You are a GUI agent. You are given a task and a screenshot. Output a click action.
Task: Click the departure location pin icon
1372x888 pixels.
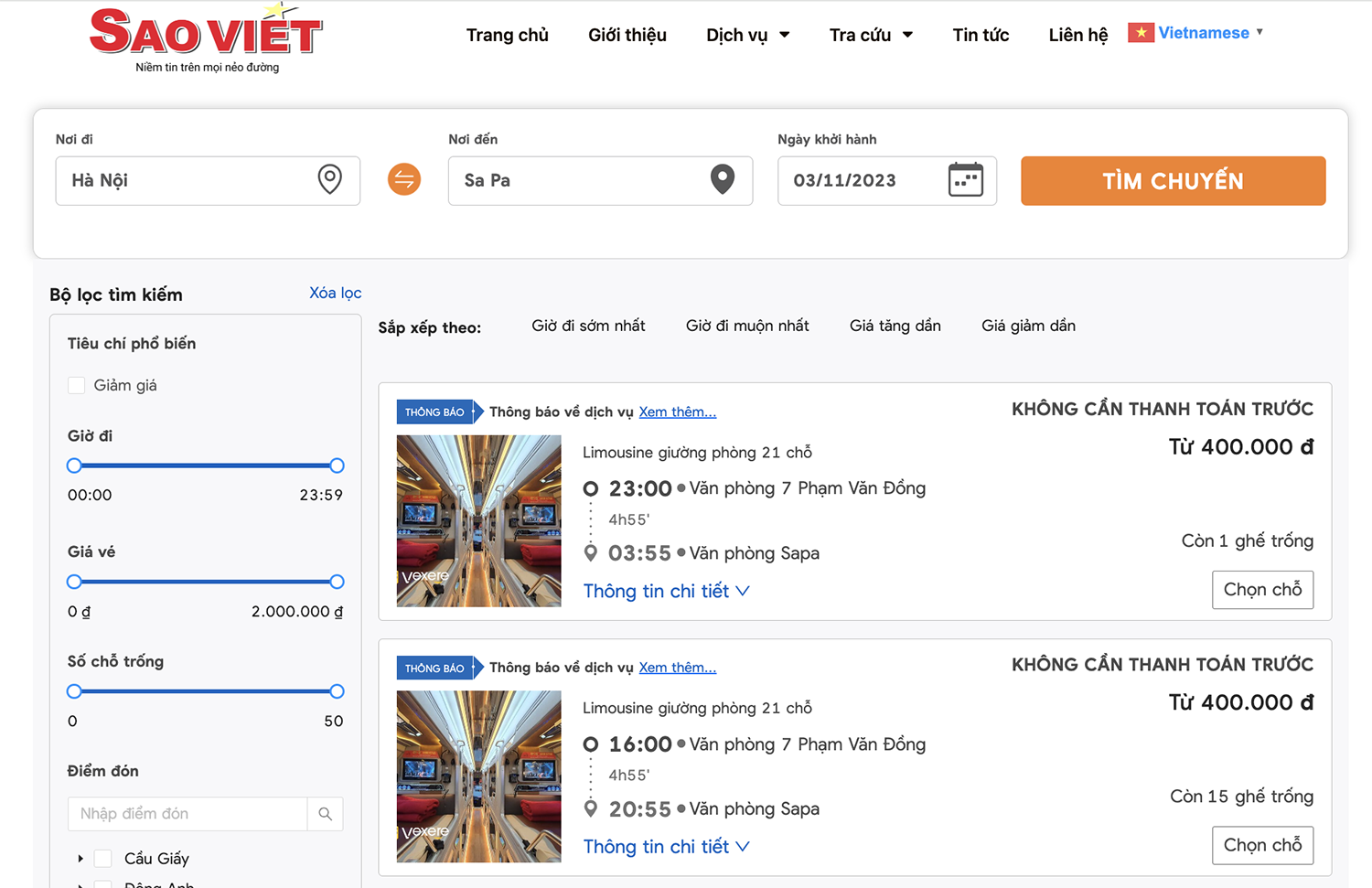pyautogui.click(x=329, y=179)
